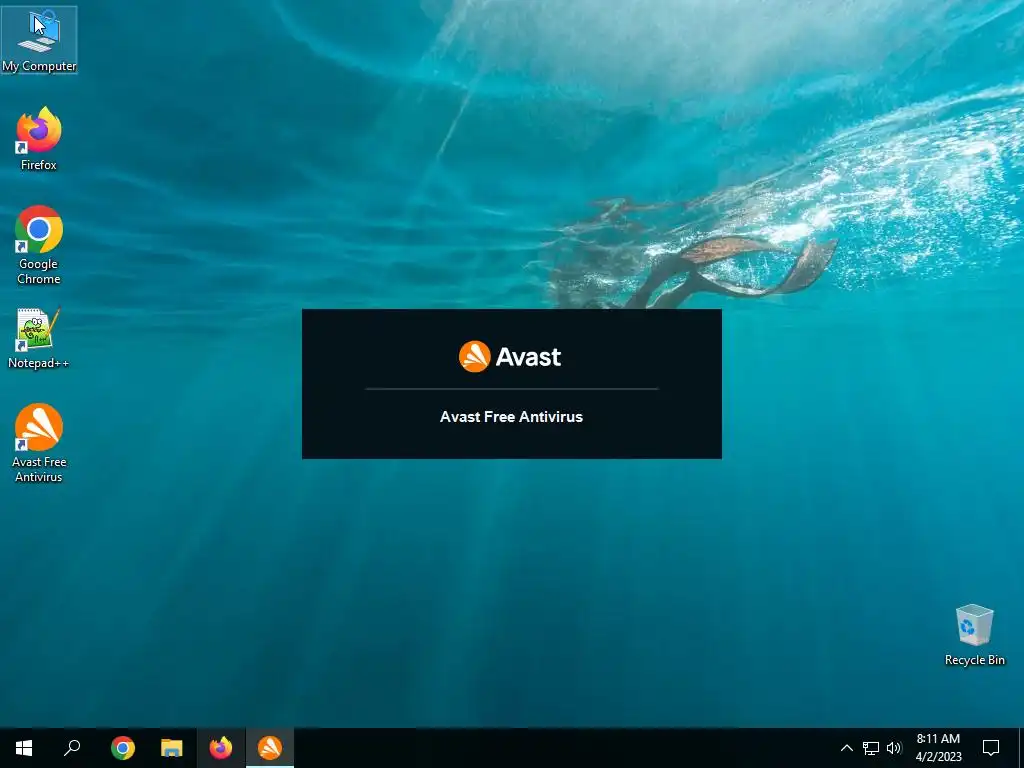1024x768 pixels.
Task: Launch Chrome from the taskbar
Action: [123, 748]
